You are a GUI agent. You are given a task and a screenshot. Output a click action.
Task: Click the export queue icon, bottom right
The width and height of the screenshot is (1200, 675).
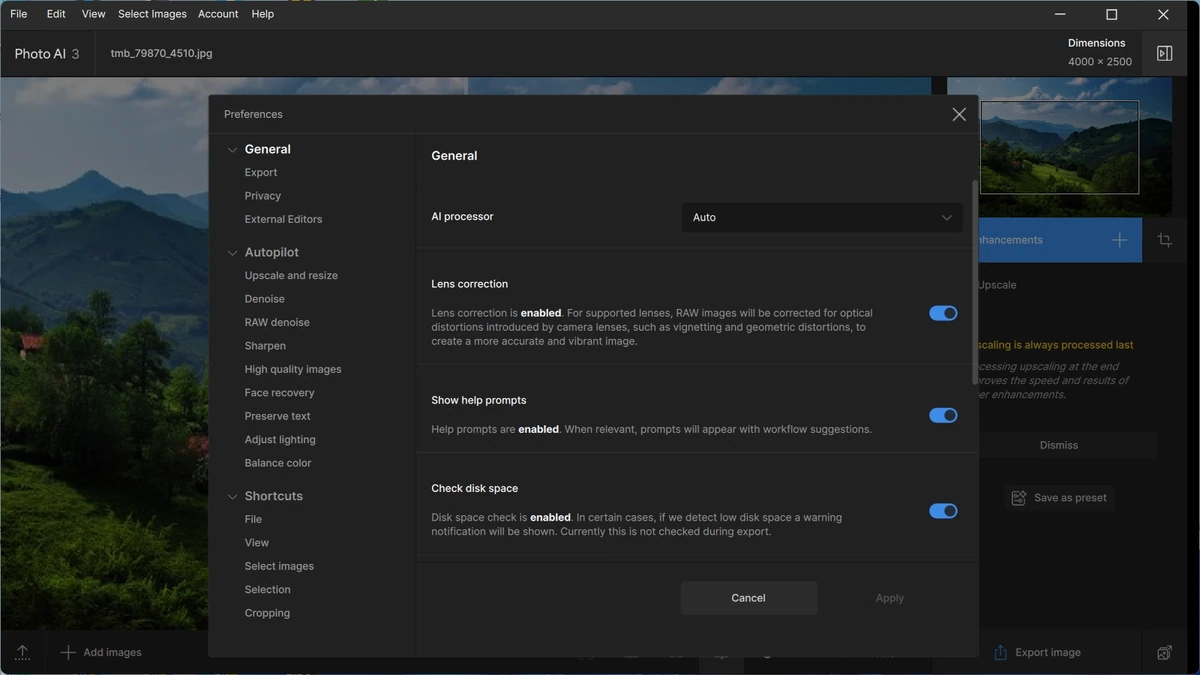[x=1164, y=652]
